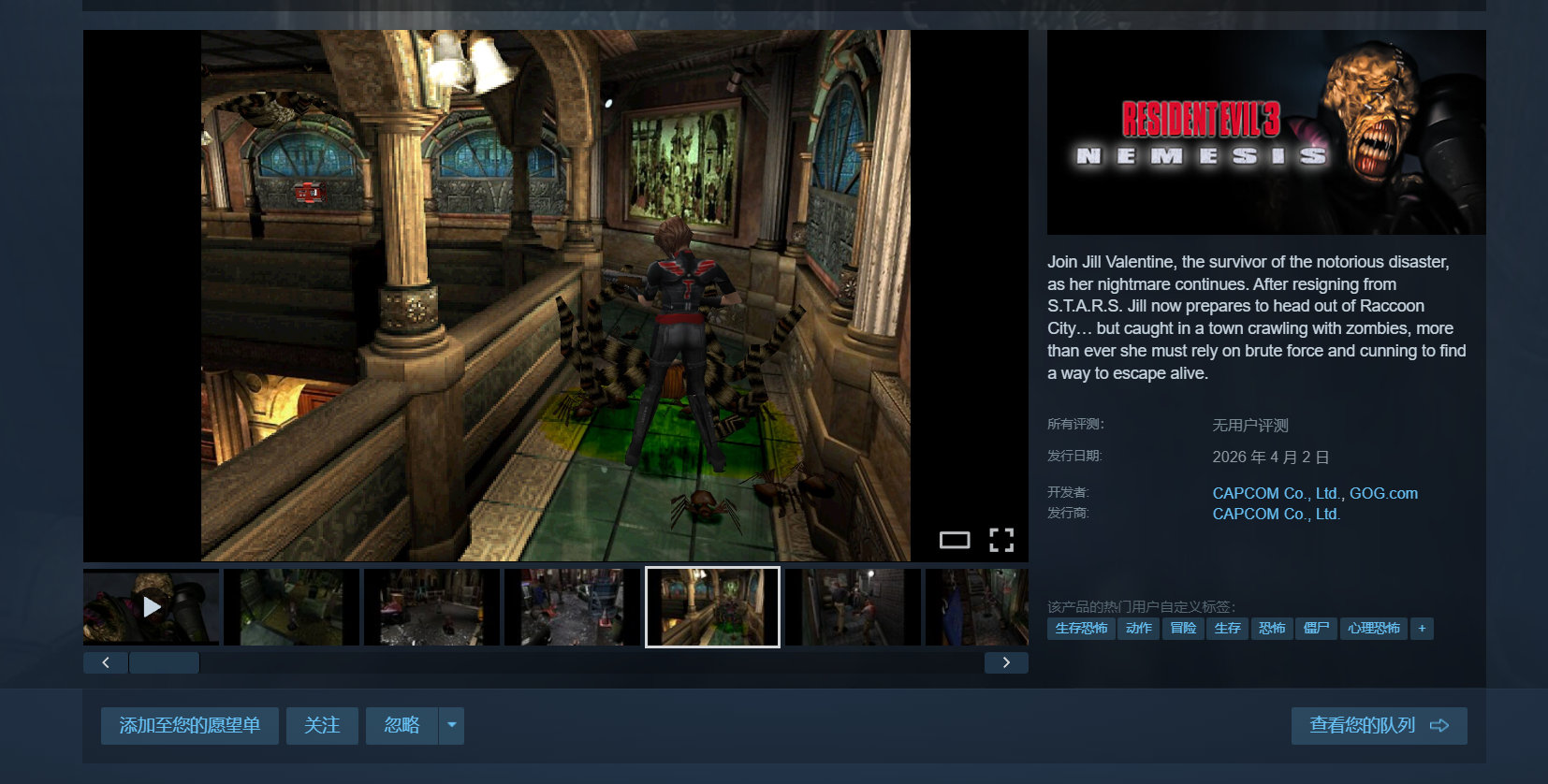Add game via 添加至您的愿望单 button
The image size is (1548, 784).
click(x=190, y=725)
